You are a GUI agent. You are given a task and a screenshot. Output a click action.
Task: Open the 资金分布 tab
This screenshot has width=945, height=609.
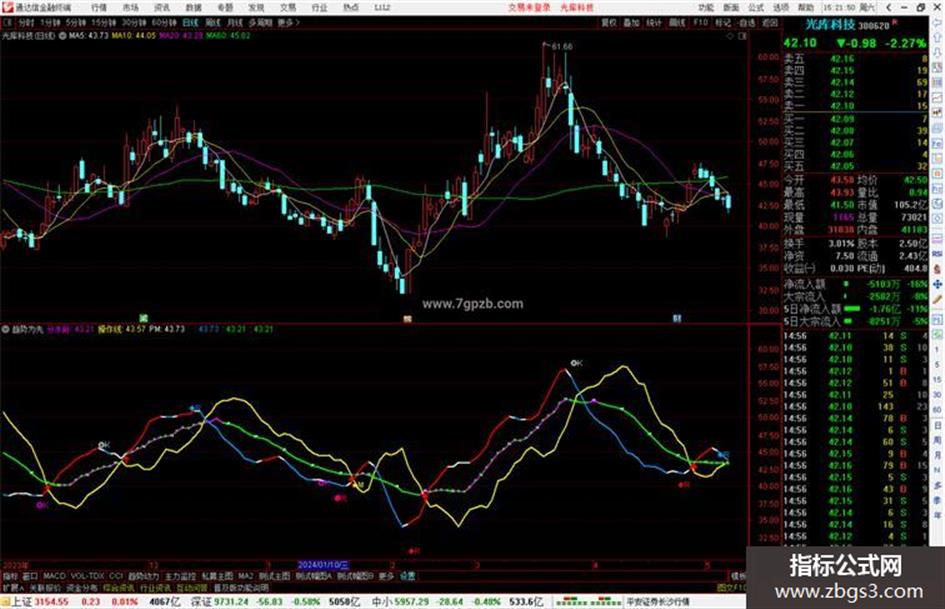(x=81, y=587)
